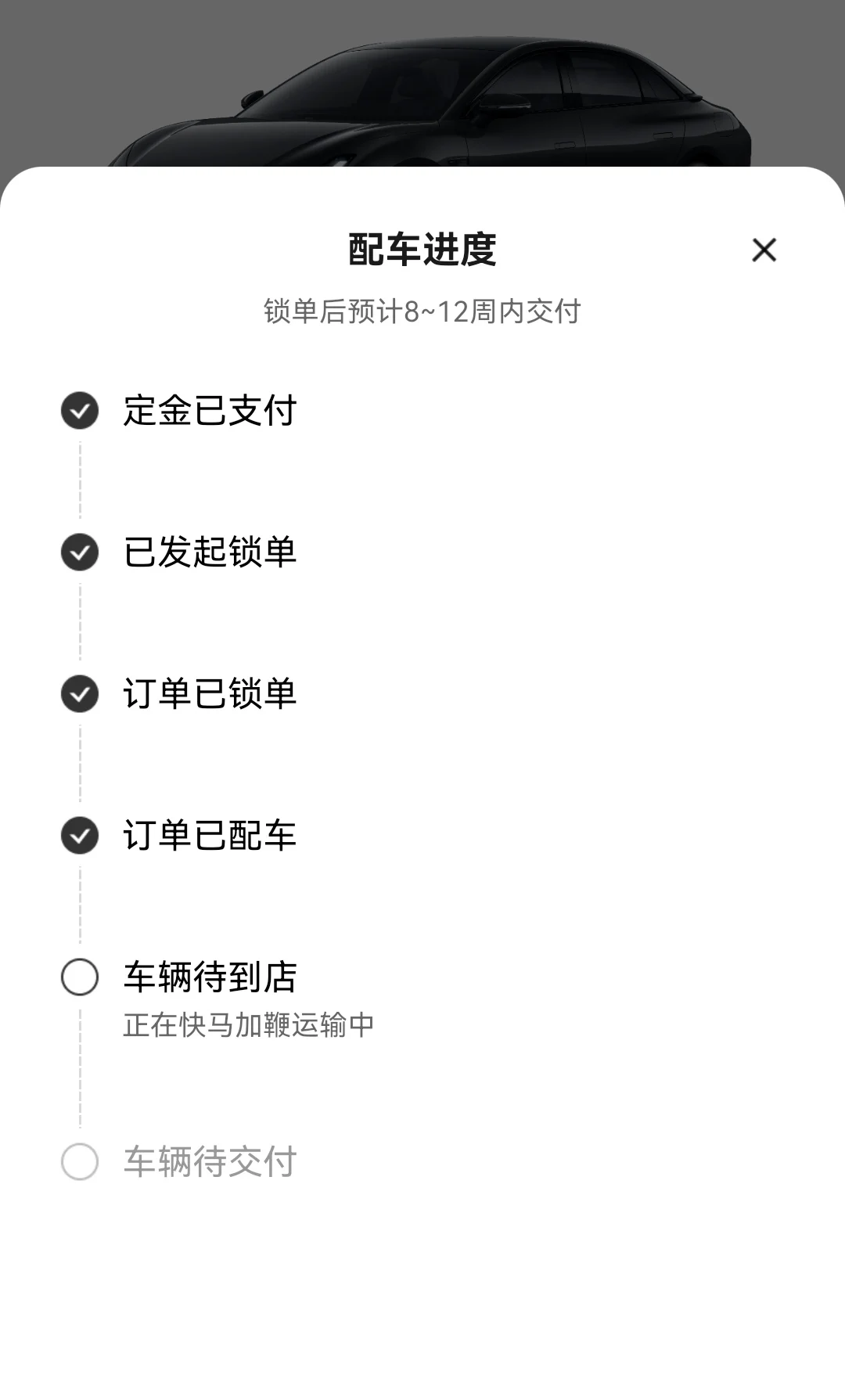The image size is (845, 1400).
Task: Select the 订单已锁单 step label
Action: pyautogui.click(x=210, y=693)
